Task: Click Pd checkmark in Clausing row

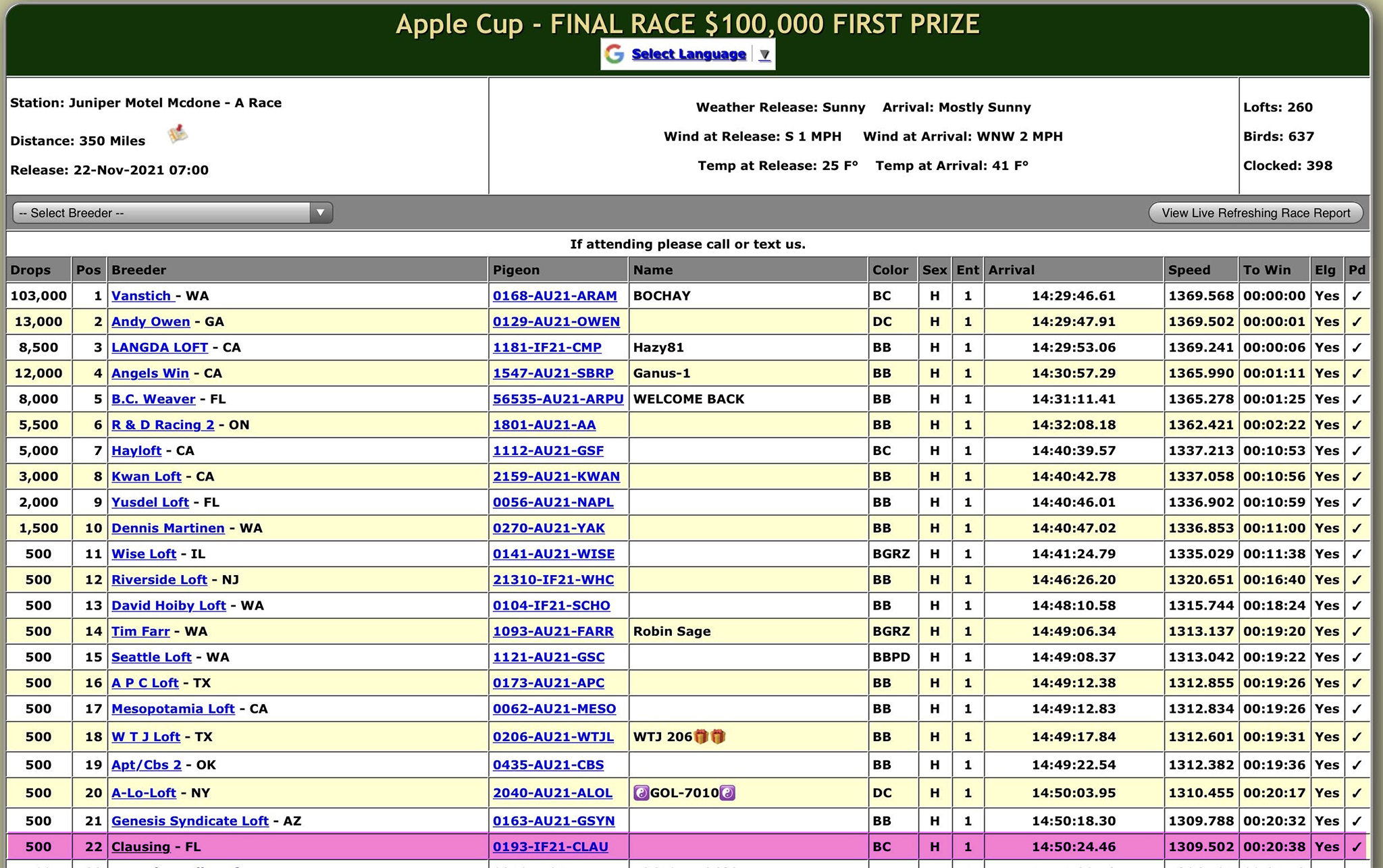Action: coord(1357,846)
